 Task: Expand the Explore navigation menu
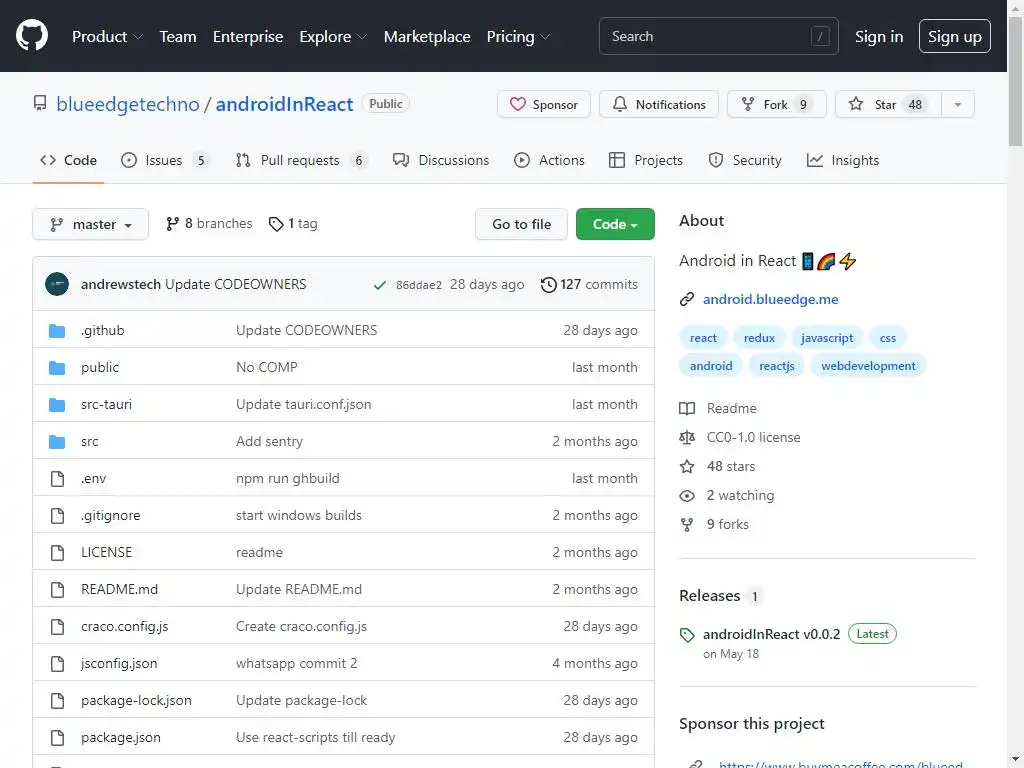[333, 37]
